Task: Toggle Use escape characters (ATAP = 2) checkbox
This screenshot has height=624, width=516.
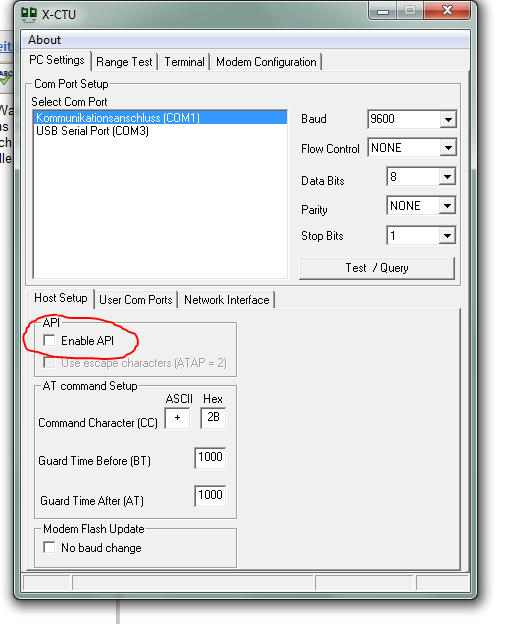Action: pos(49,363)
